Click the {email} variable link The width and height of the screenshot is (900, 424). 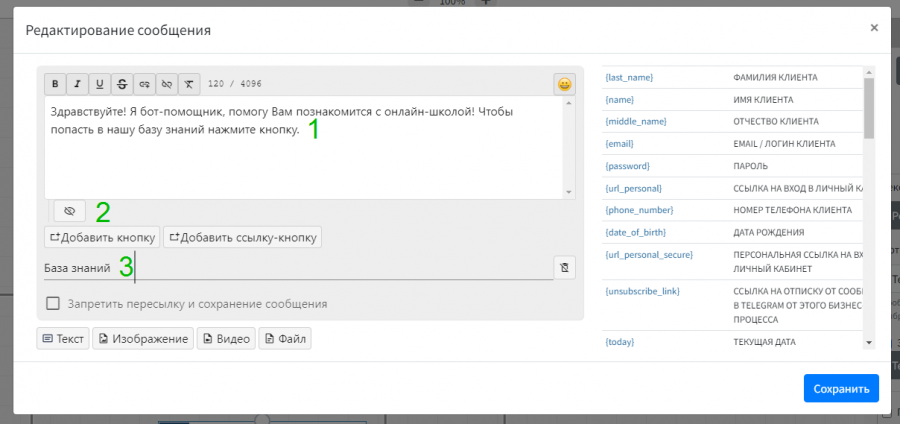pyautogui.click(x=620, y=144)
